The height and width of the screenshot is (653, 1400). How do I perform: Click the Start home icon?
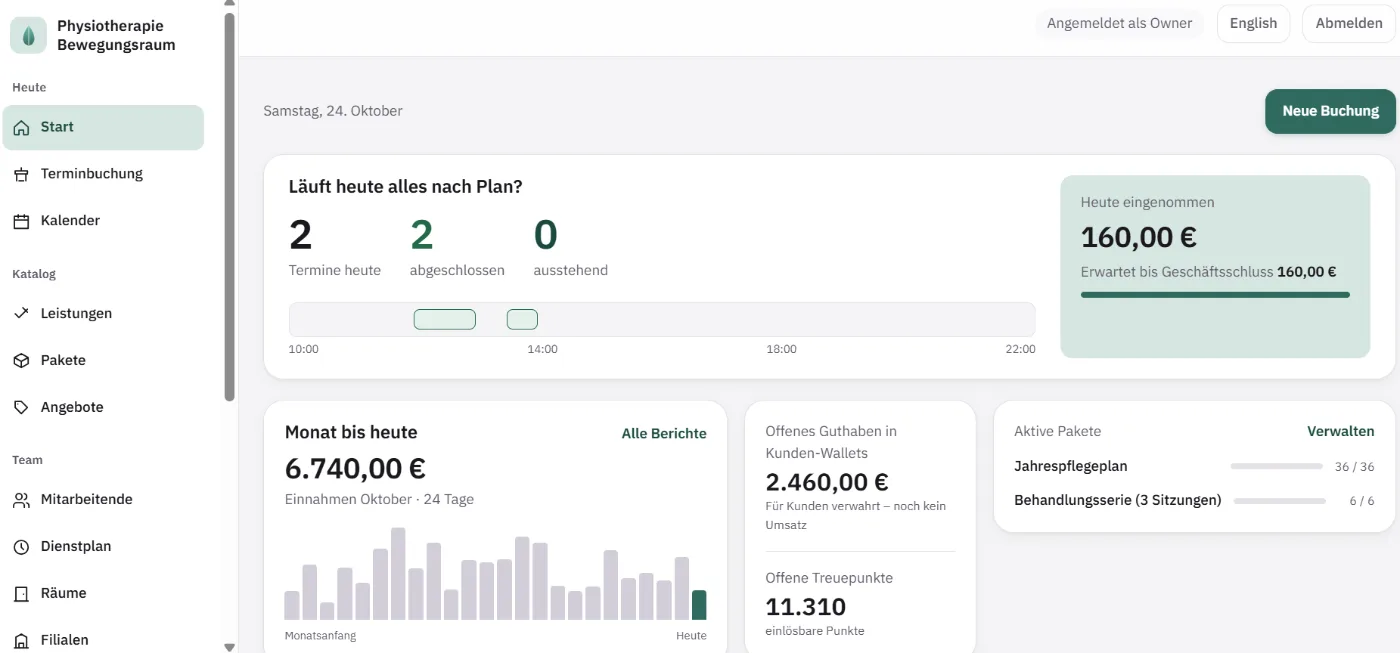(x=21, y=128)
